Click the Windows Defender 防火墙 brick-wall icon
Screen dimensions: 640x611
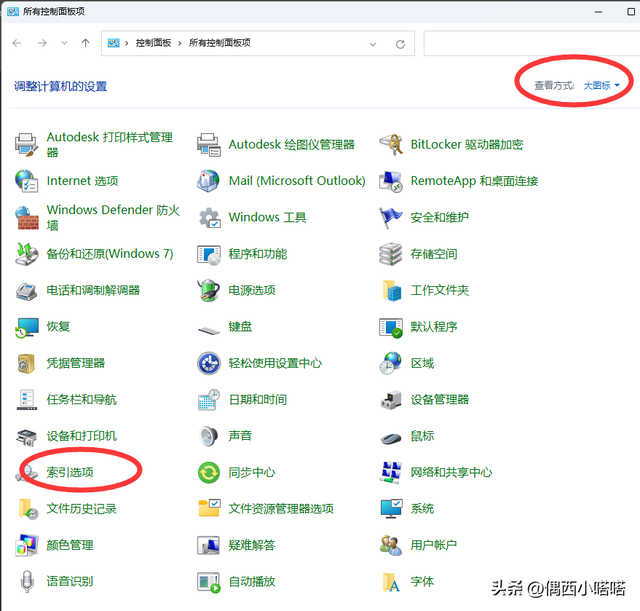click(27, 217)
